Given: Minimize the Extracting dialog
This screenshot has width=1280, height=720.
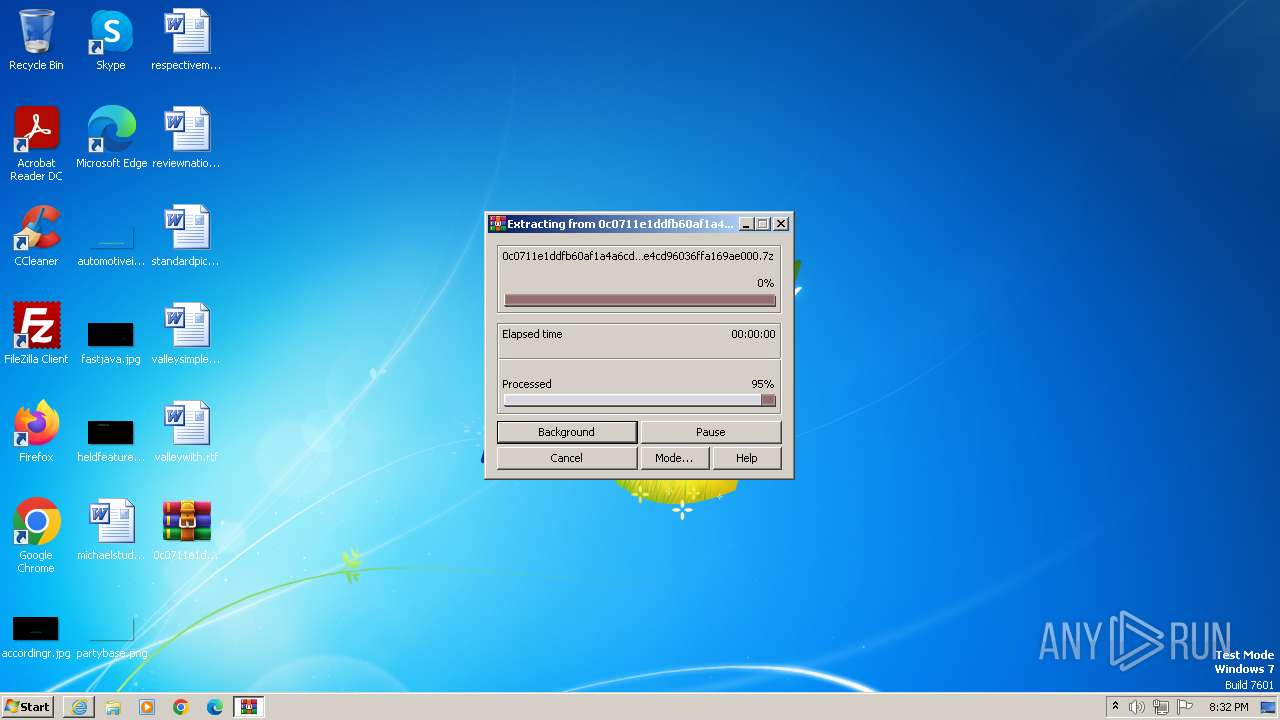Looking at the screenshot, I should pyautogui.click(x=745, y=224).
